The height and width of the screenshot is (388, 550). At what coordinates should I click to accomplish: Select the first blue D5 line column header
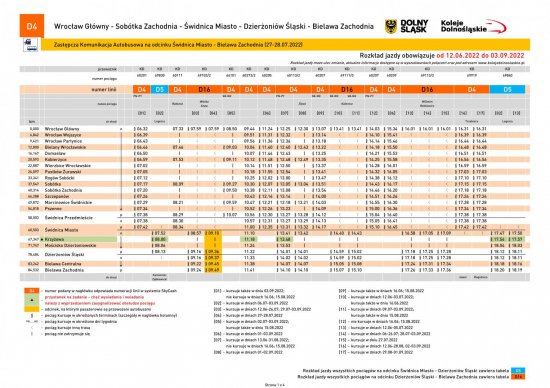coord(160,89)
